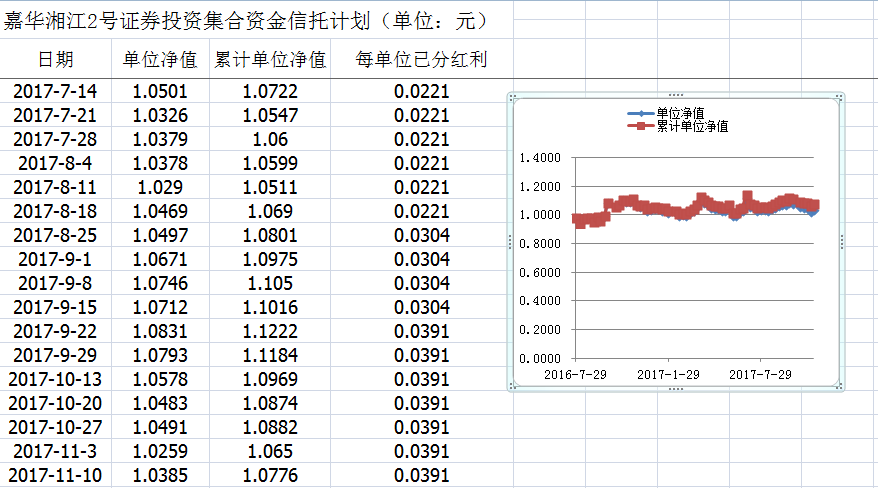Click the blue 单位净值 legend marker
The image size is (878, 488).
coord(640,113)
